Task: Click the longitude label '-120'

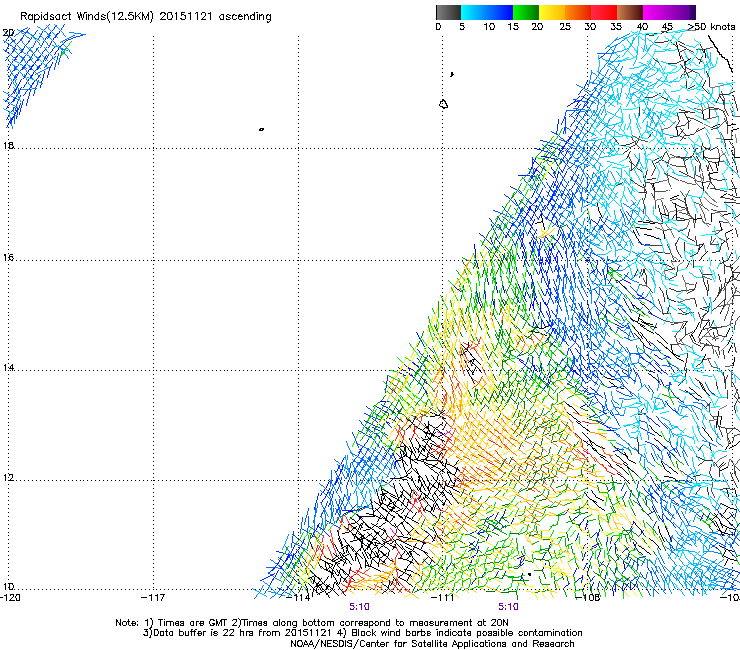Action: coord(10,597)
